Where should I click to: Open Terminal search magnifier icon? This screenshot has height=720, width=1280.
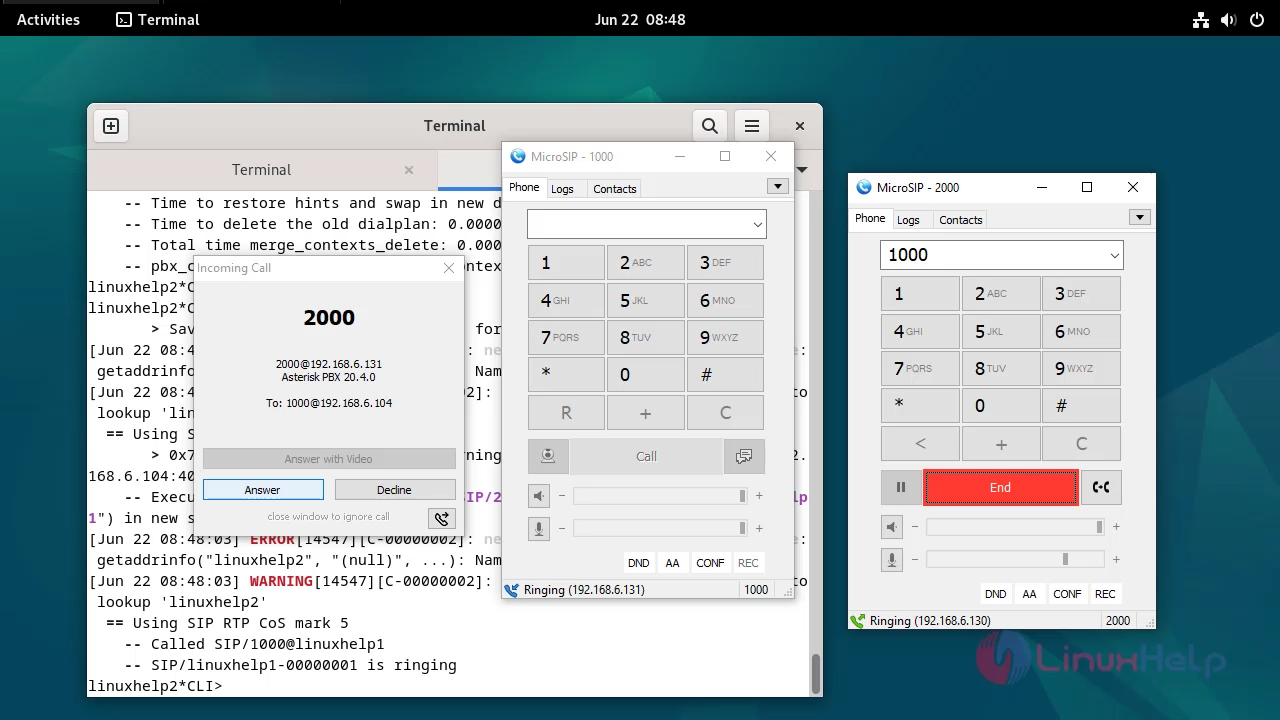point(709,126)
